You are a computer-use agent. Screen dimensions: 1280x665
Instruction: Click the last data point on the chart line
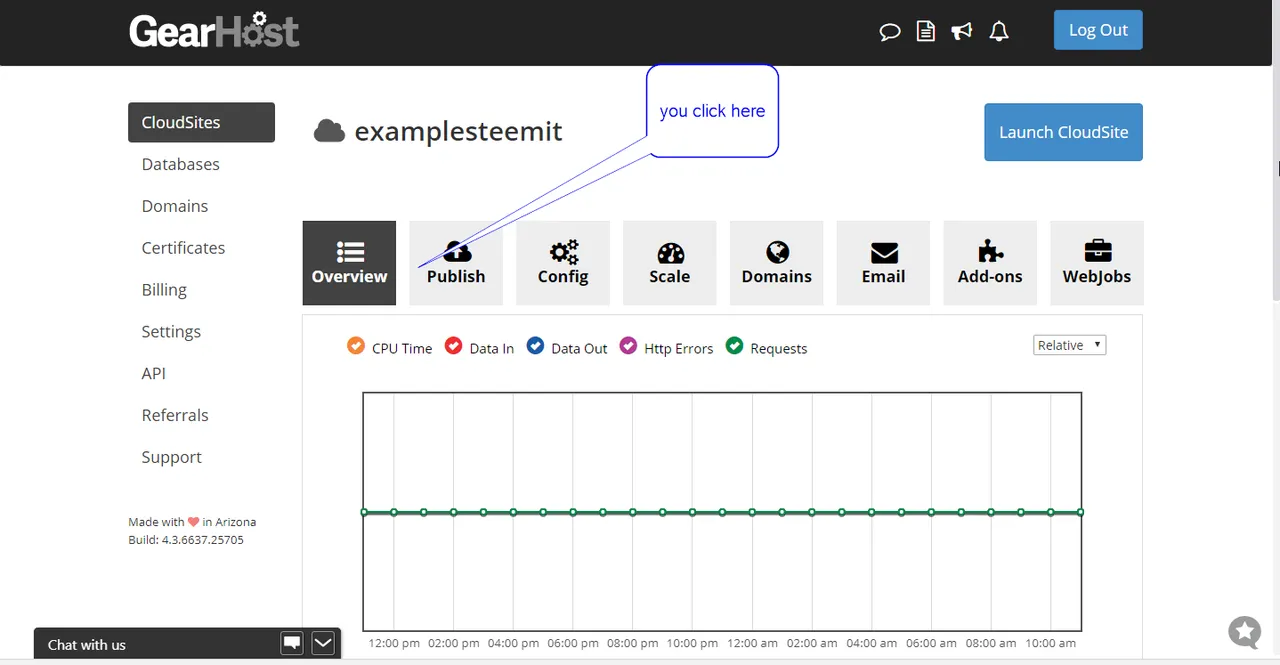pyautogui.click(x=1081, y=512)
